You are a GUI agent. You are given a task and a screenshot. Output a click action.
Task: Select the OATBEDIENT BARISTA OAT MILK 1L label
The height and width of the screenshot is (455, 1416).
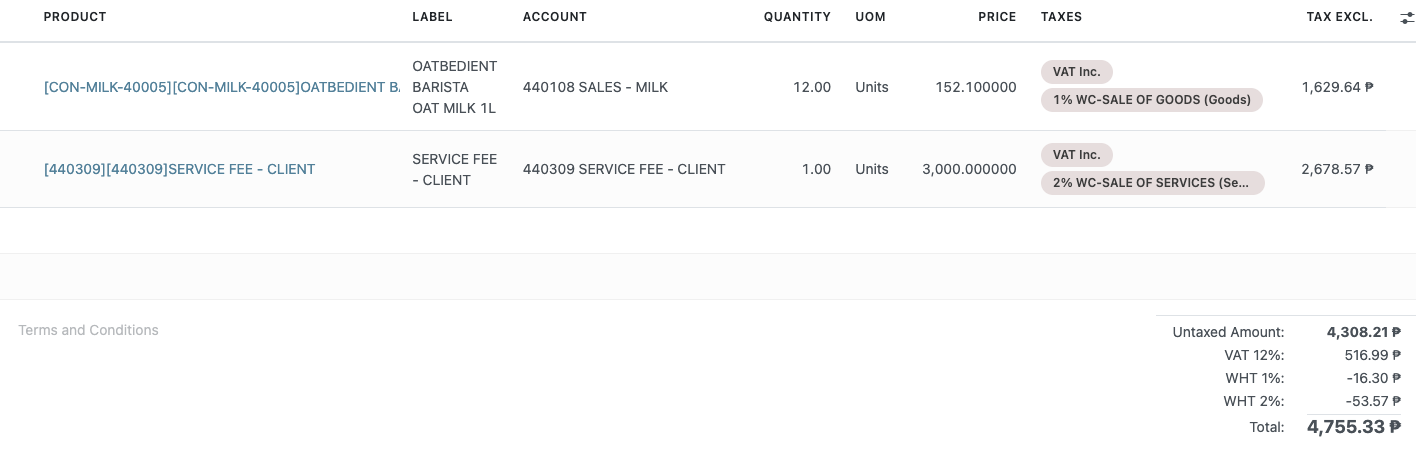click(455, 87)
